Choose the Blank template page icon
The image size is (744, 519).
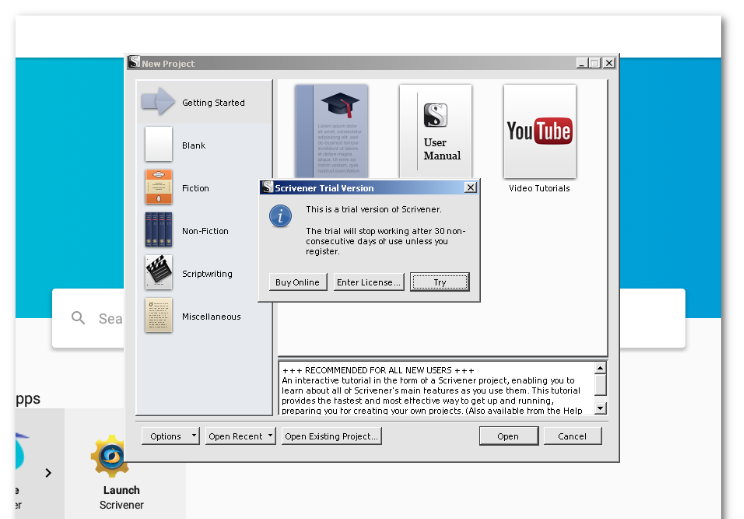158,144
